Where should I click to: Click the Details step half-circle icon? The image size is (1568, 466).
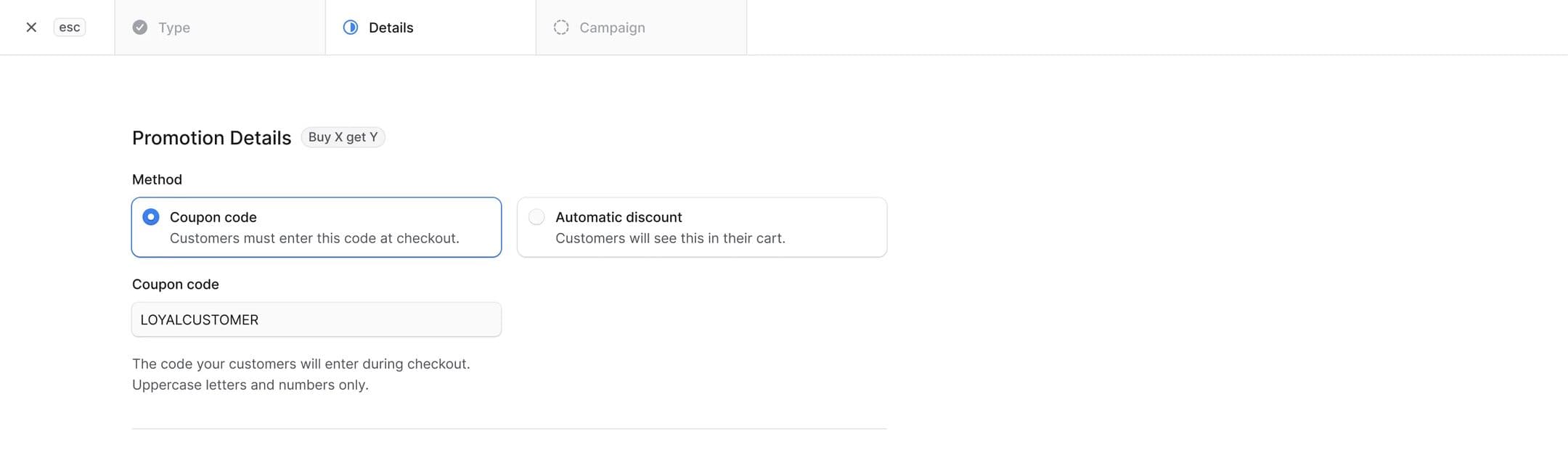(351, 28)
